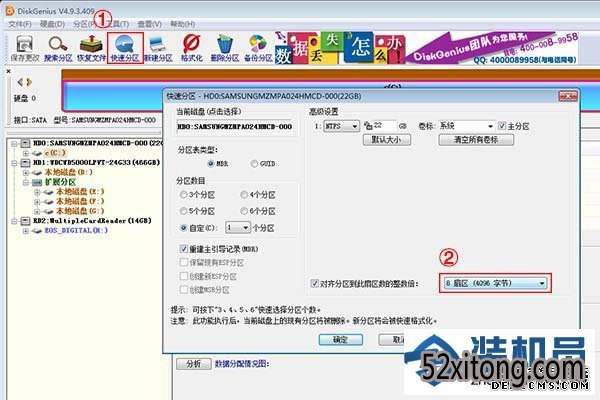Open the 卷标 系统 label dropdown
Viewport: 600px width, 400px height.
[466, 126]
